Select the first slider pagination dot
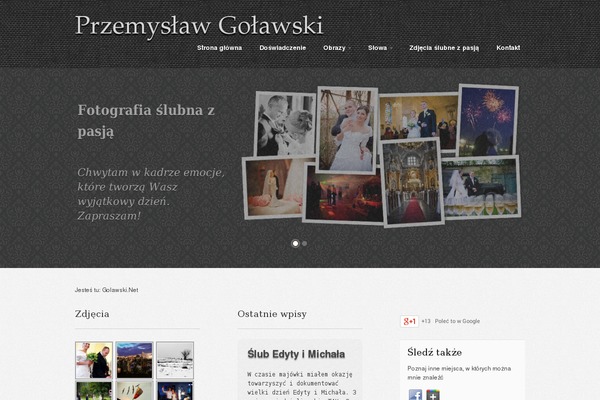The image size is (600, 400). pos(295,243)
